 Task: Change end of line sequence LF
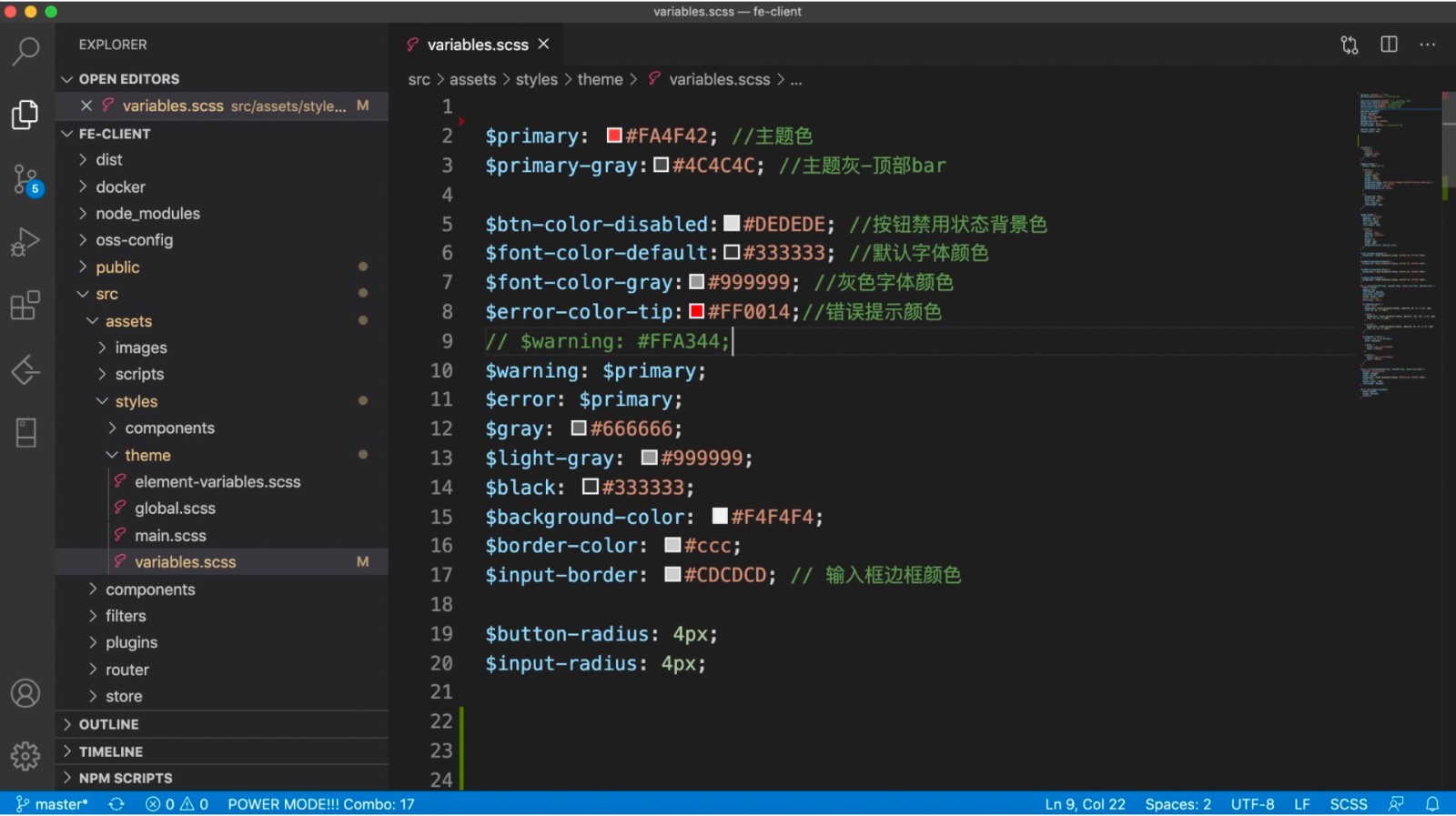(x=1302, y=804)
